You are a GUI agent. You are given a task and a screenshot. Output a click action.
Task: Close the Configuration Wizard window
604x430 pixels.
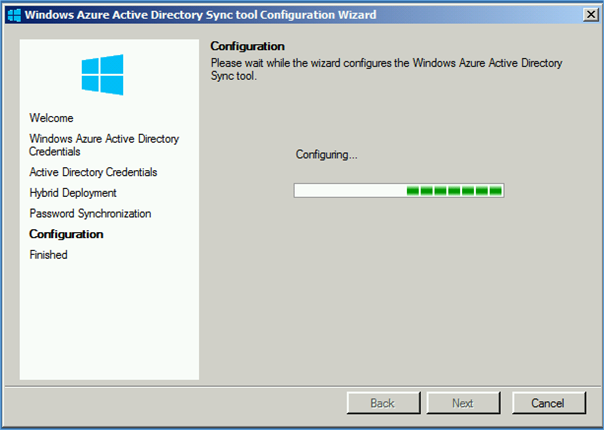click(591, 15)
